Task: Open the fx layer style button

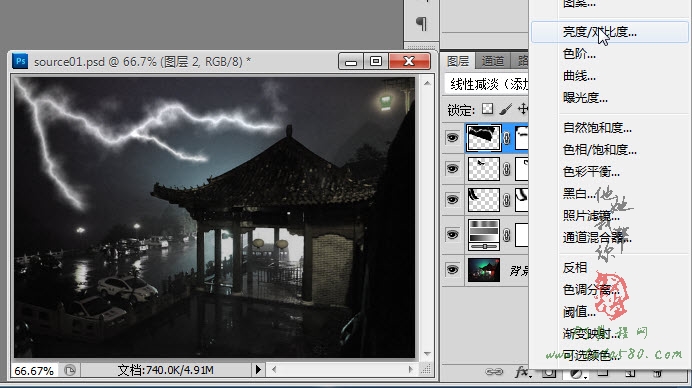Action: [523, 372]
